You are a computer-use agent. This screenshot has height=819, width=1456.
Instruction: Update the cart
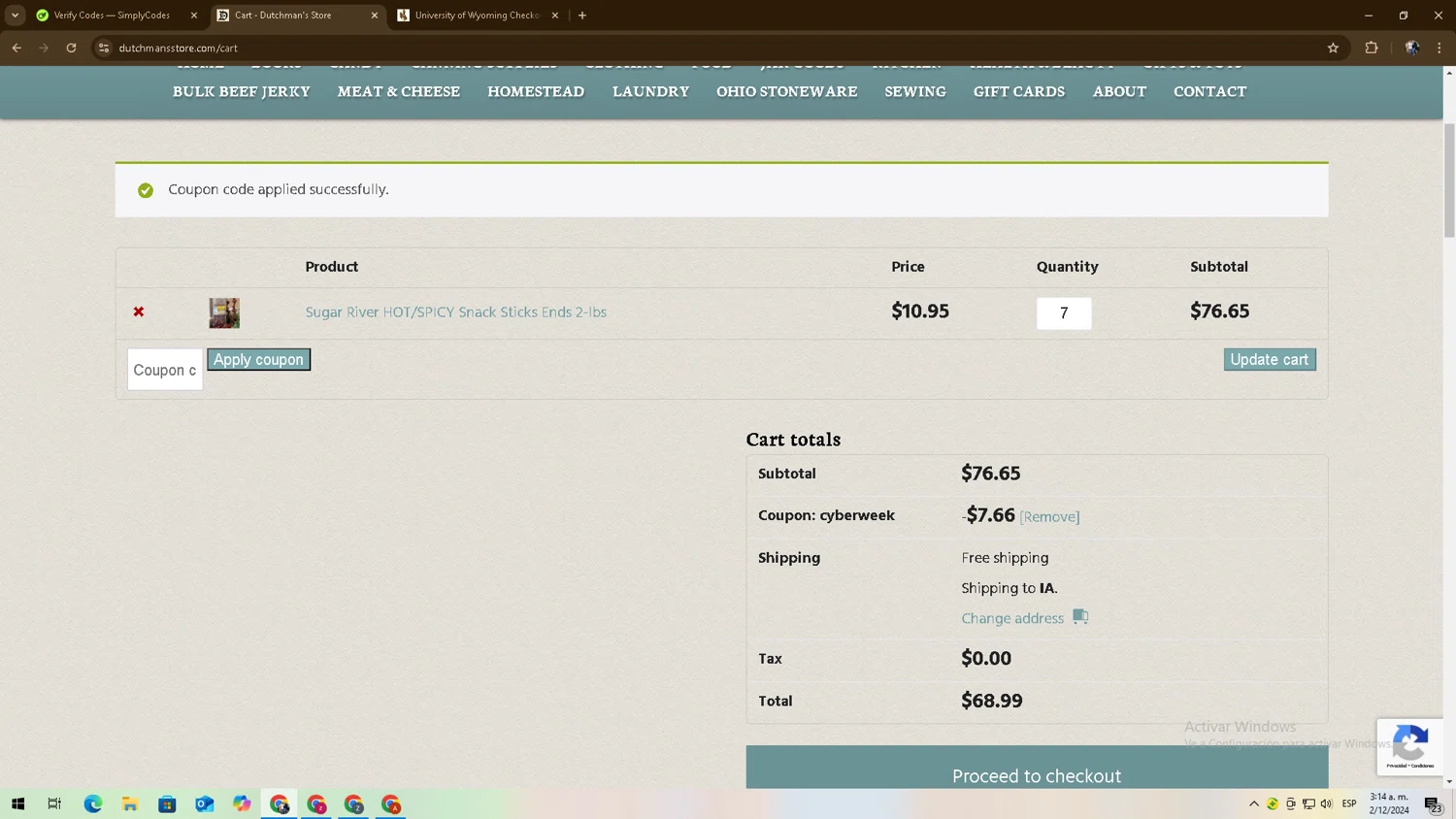click(x=1270, y=359)
